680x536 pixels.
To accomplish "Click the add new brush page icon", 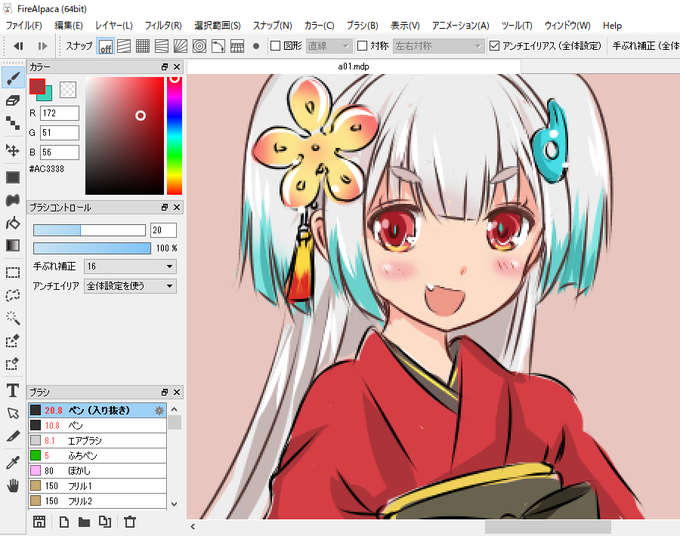I will (x=64, y=522).
